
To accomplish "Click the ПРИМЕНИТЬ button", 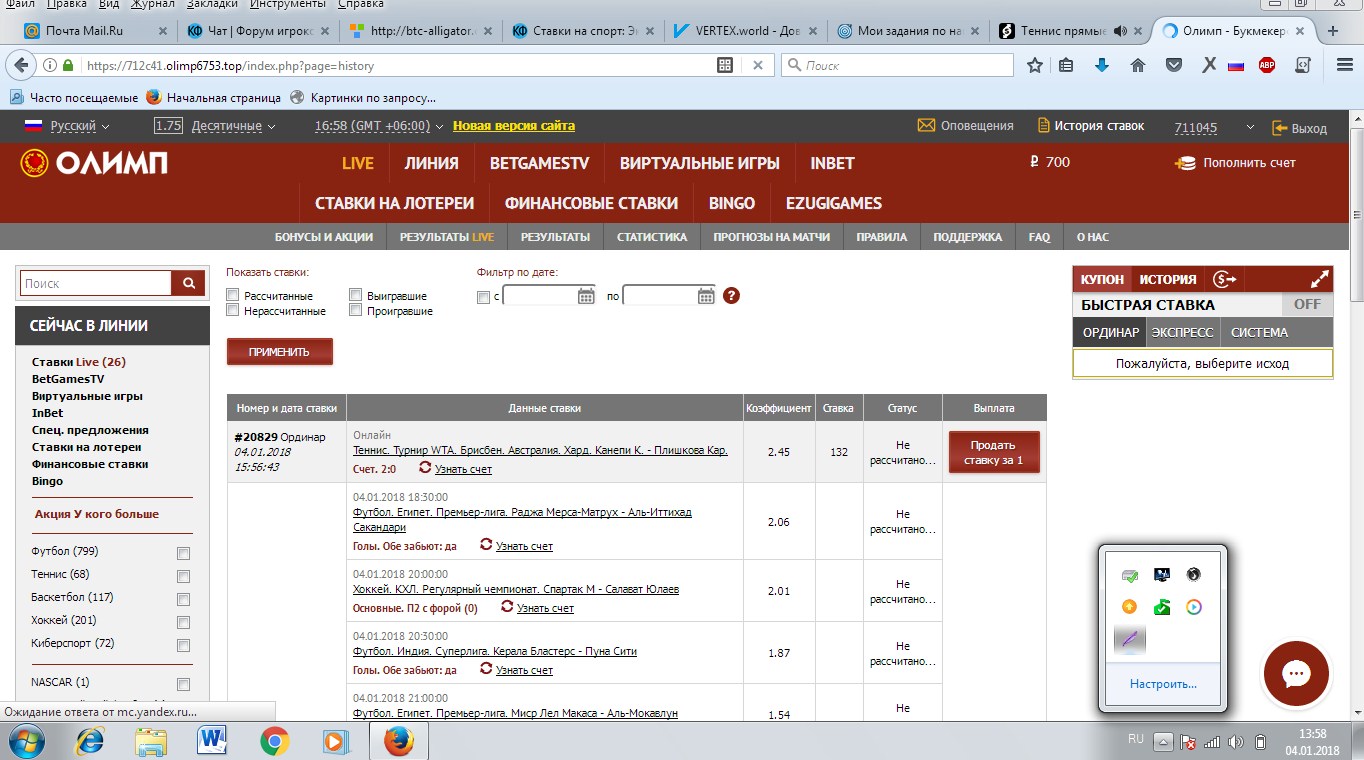I will (x=278, y=351).
